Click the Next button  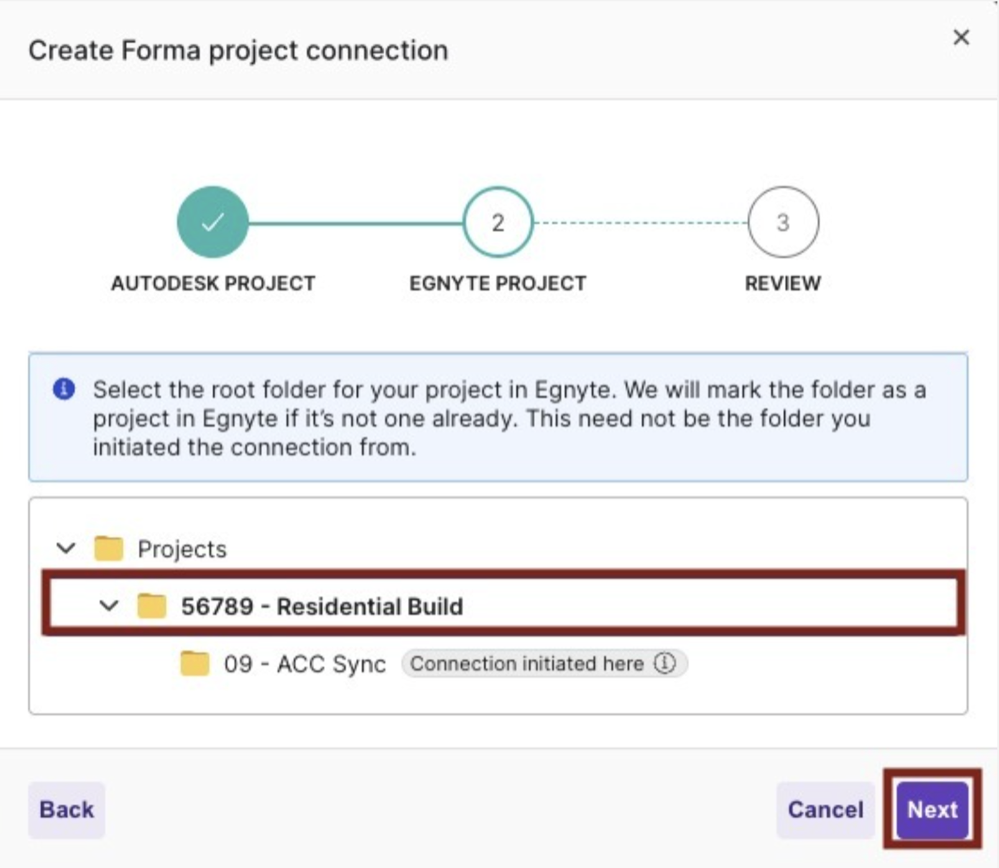(931, 810)
